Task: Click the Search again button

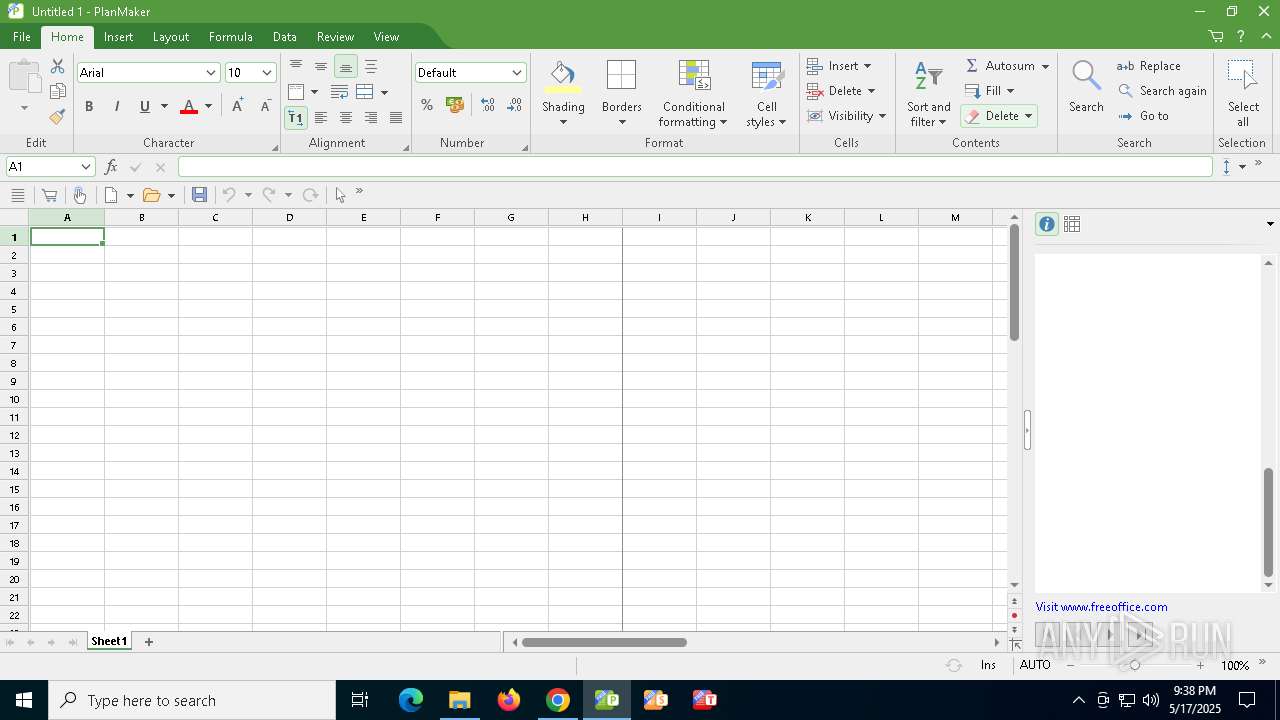Action: click(x=1162, y=91)
